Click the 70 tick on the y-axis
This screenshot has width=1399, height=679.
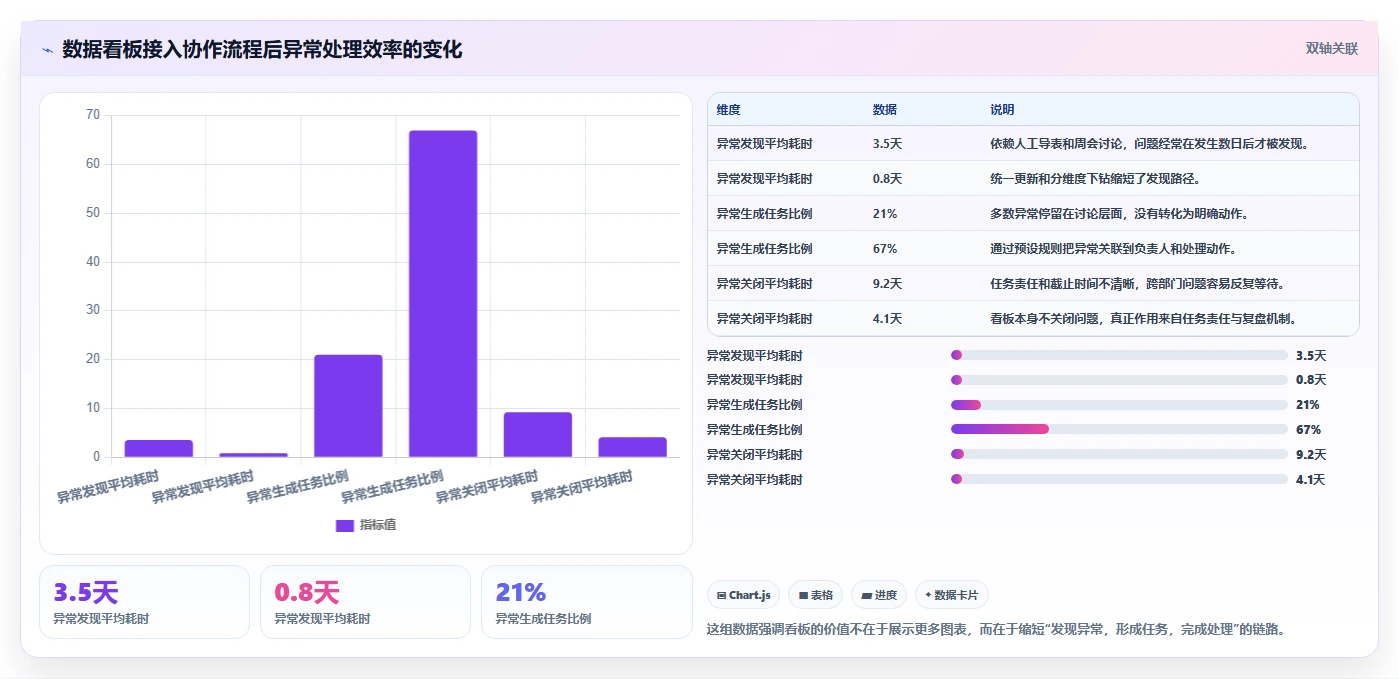click(x=93, y=115)
